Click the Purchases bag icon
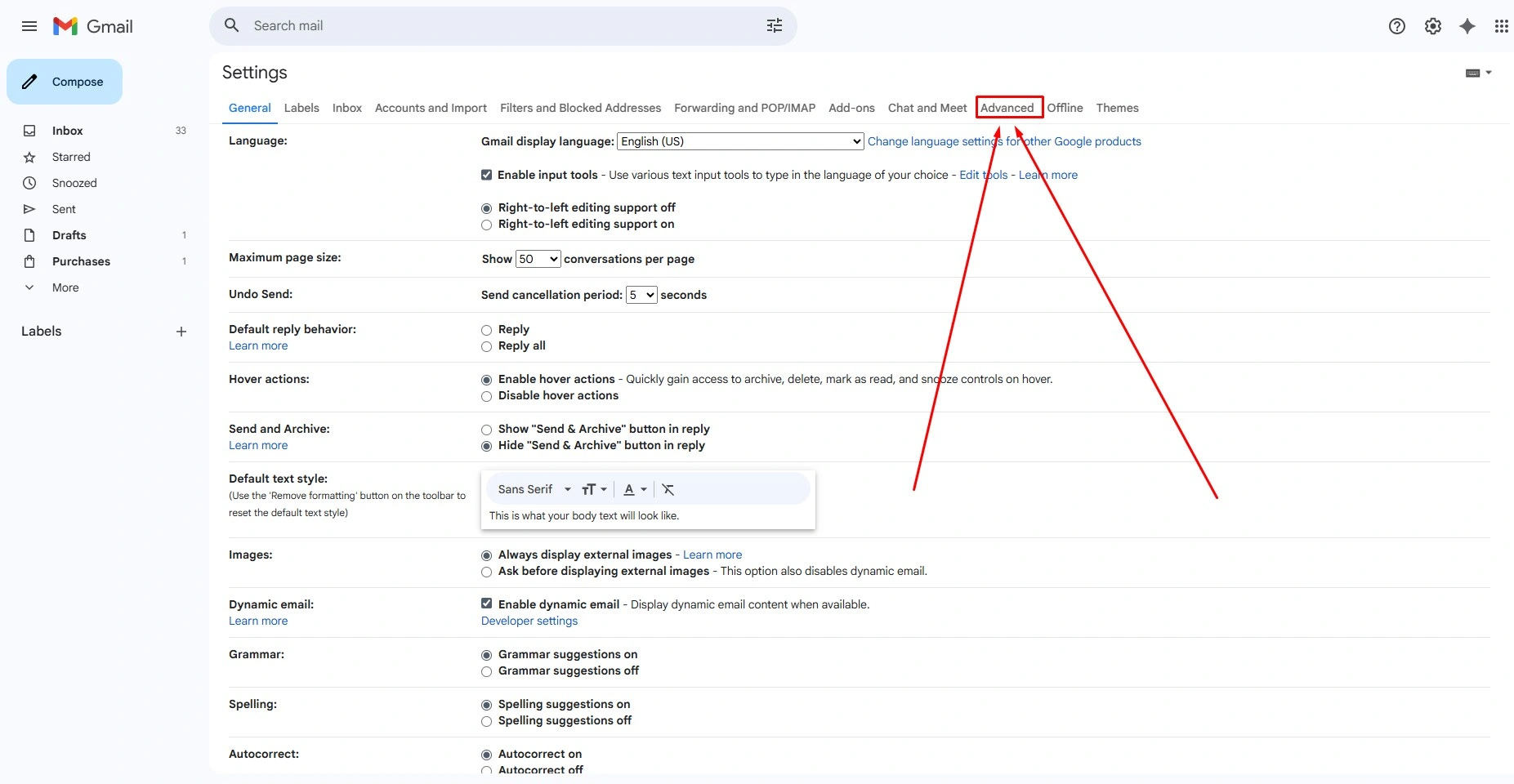1514x784 pixels. [x=29, y=261]
